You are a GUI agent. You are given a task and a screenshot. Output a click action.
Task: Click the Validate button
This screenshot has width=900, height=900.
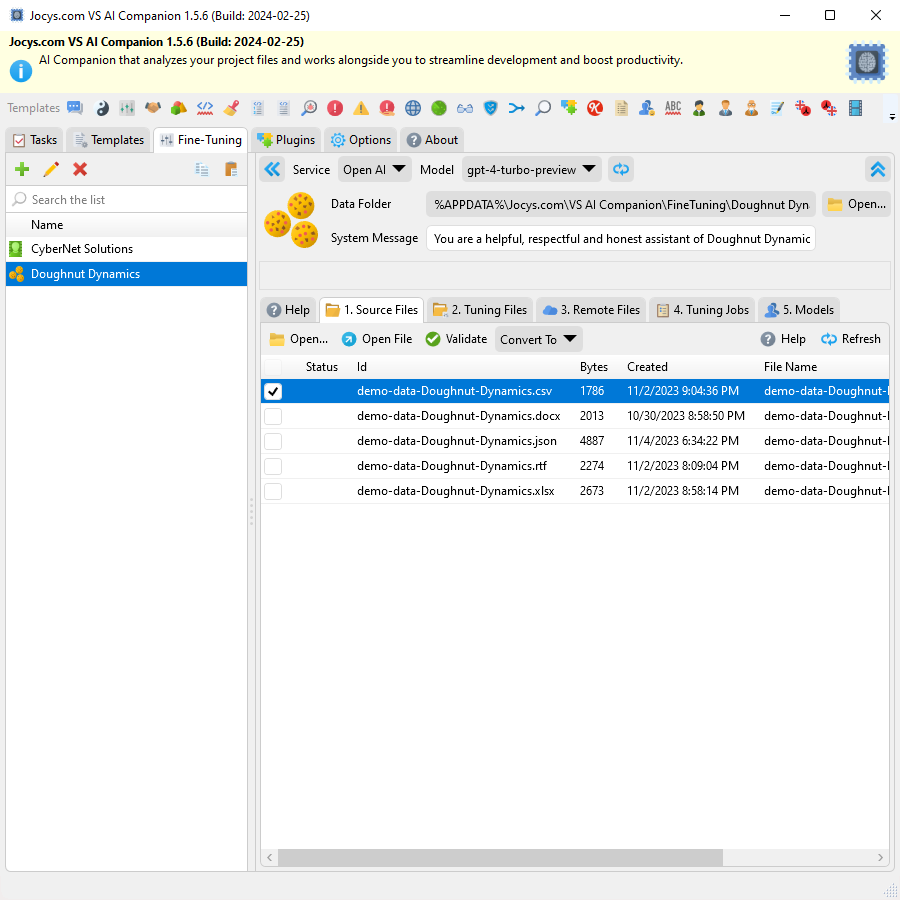457,338
